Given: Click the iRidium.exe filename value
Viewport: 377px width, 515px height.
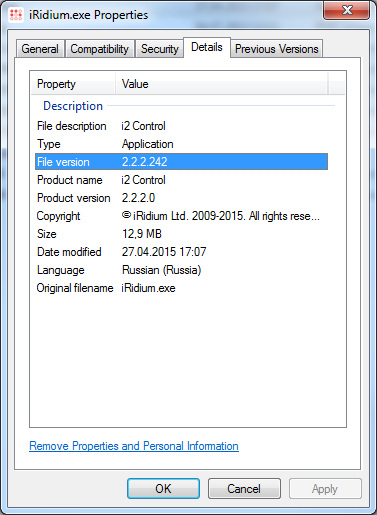Looking at the screenshot, I should point(148,288).
